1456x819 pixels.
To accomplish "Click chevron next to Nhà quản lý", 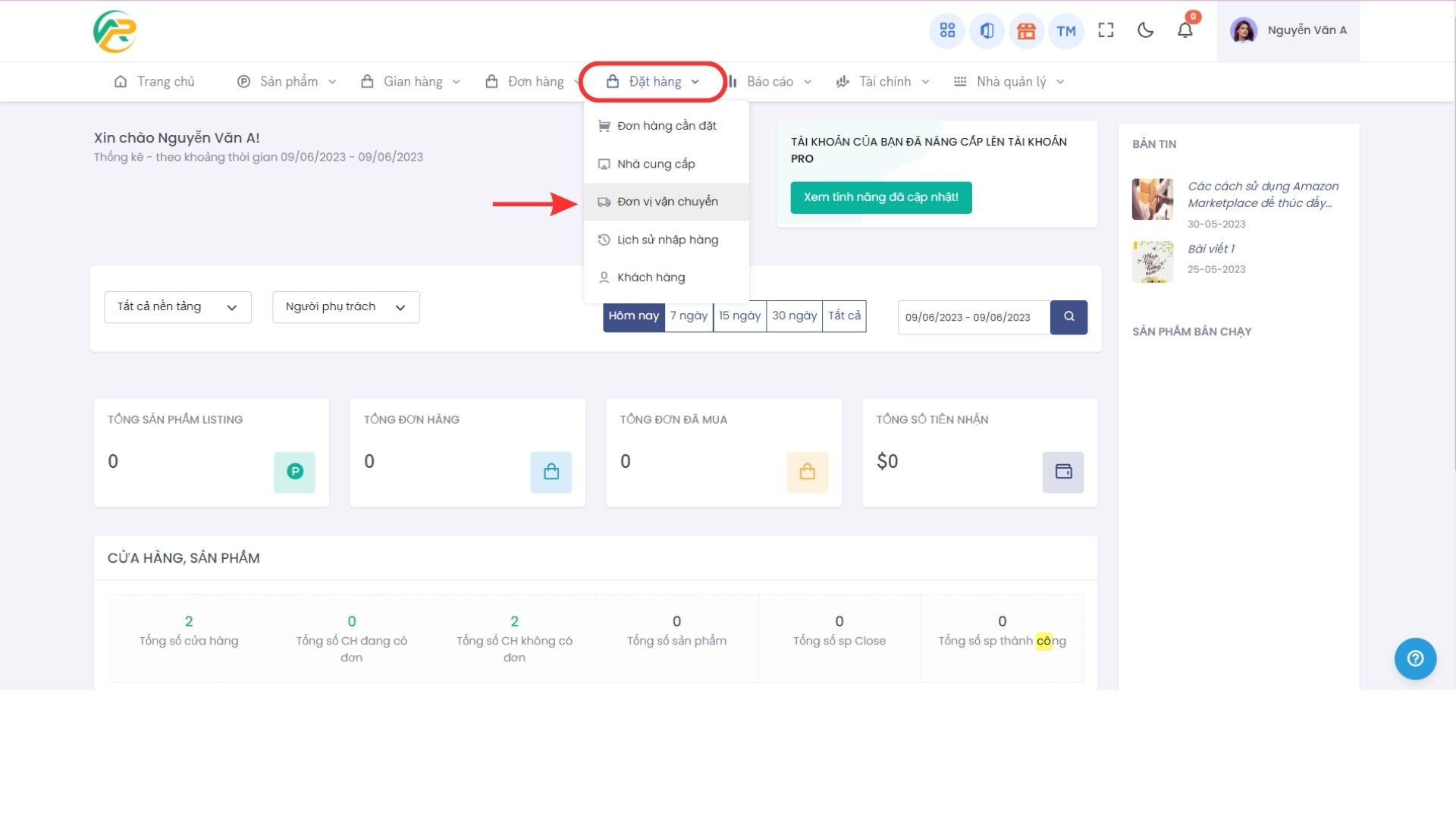I will point(1060,82).
